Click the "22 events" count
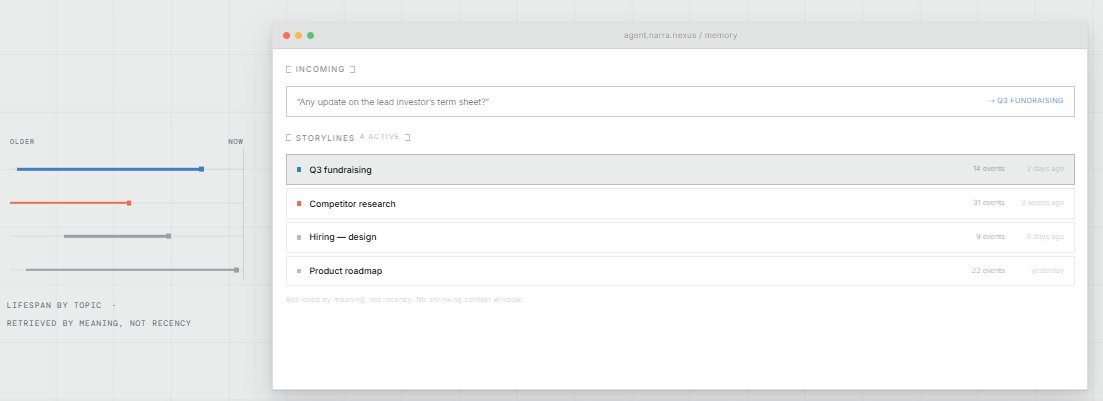 [988, 270]
